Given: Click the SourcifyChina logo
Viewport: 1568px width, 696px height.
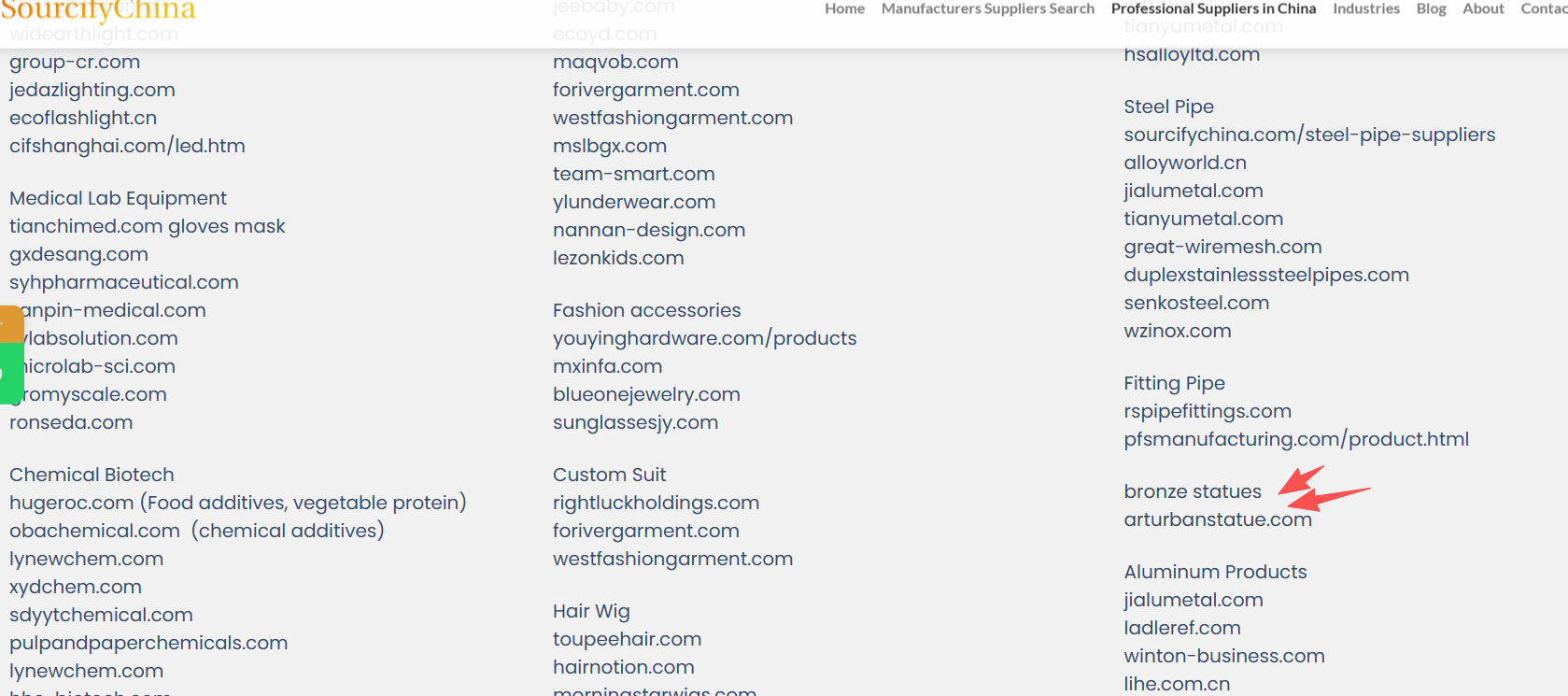Looking at the screenshot, I should coord(98,10).
